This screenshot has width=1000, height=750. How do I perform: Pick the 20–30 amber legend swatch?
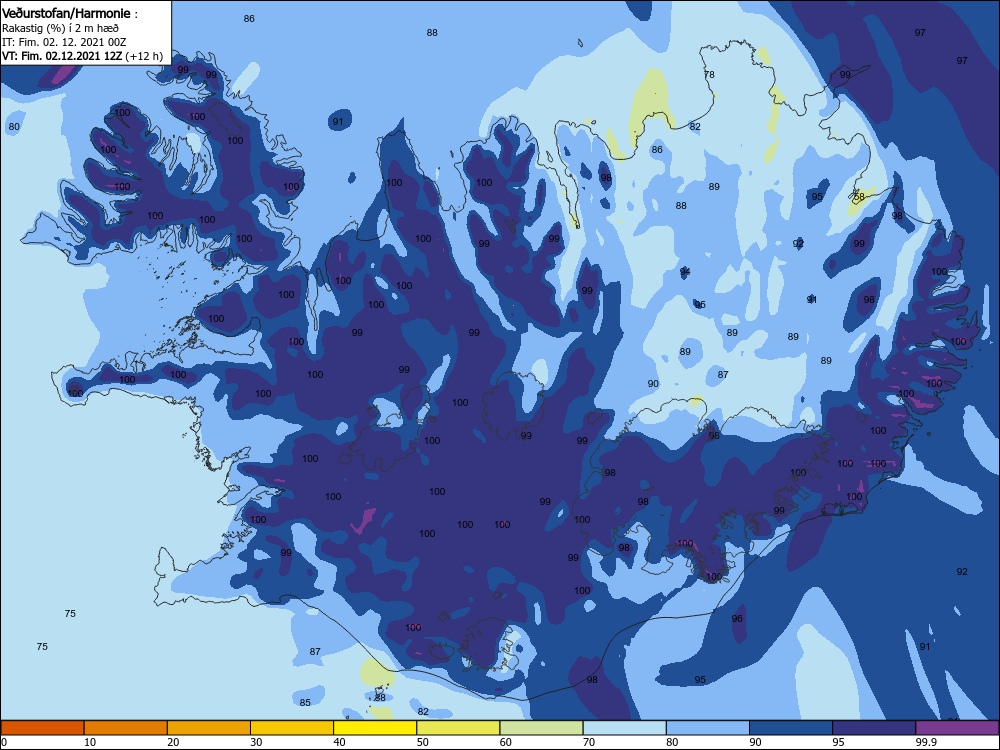pyautogui.click(x=209, y=728)
